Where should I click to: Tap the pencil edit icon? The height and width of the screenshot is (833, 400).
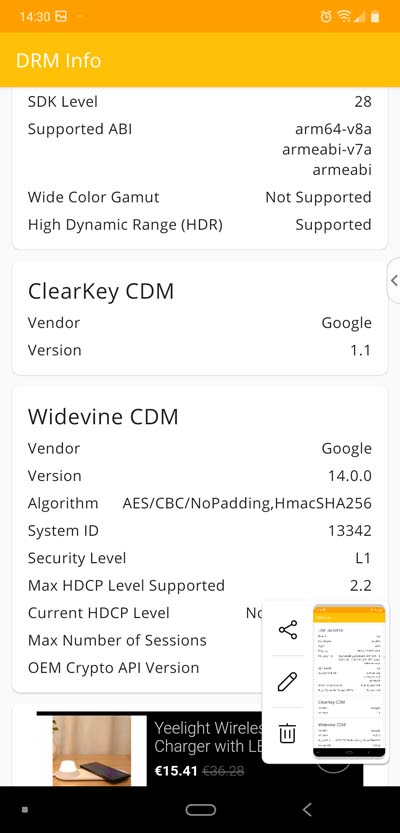(287, 682)
